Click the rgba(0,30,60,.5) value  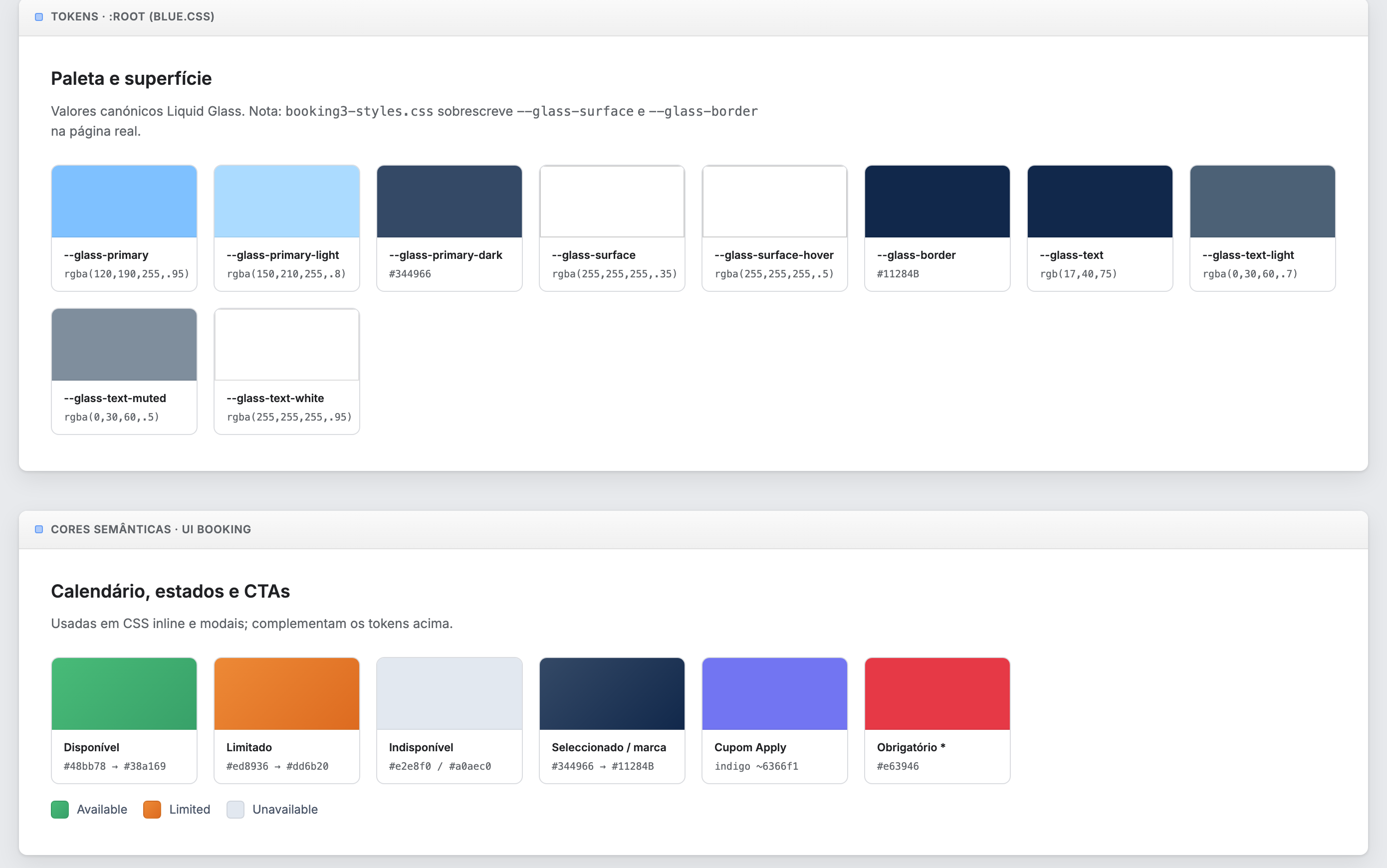(112, 417)
